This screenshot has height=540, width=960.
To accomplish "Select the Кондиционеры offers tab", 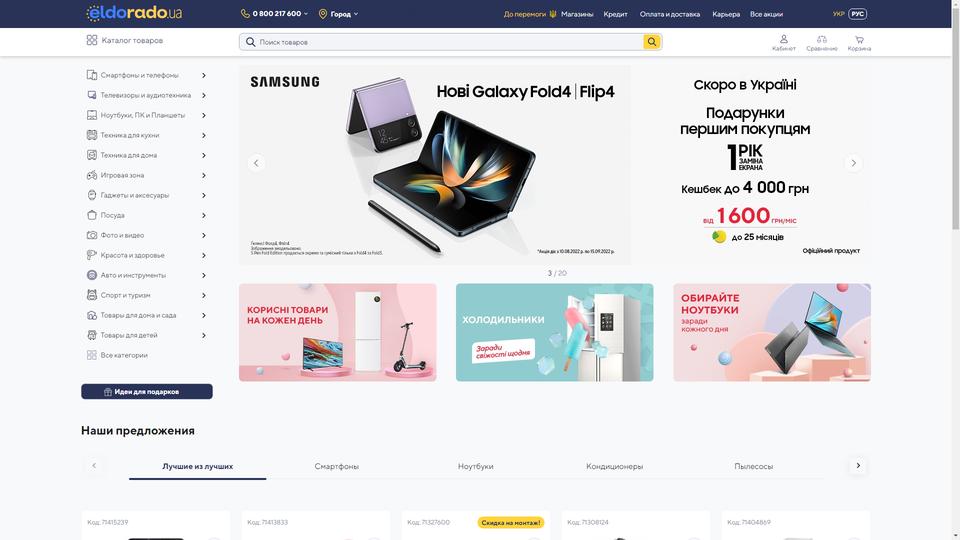I will pos(615,466).
